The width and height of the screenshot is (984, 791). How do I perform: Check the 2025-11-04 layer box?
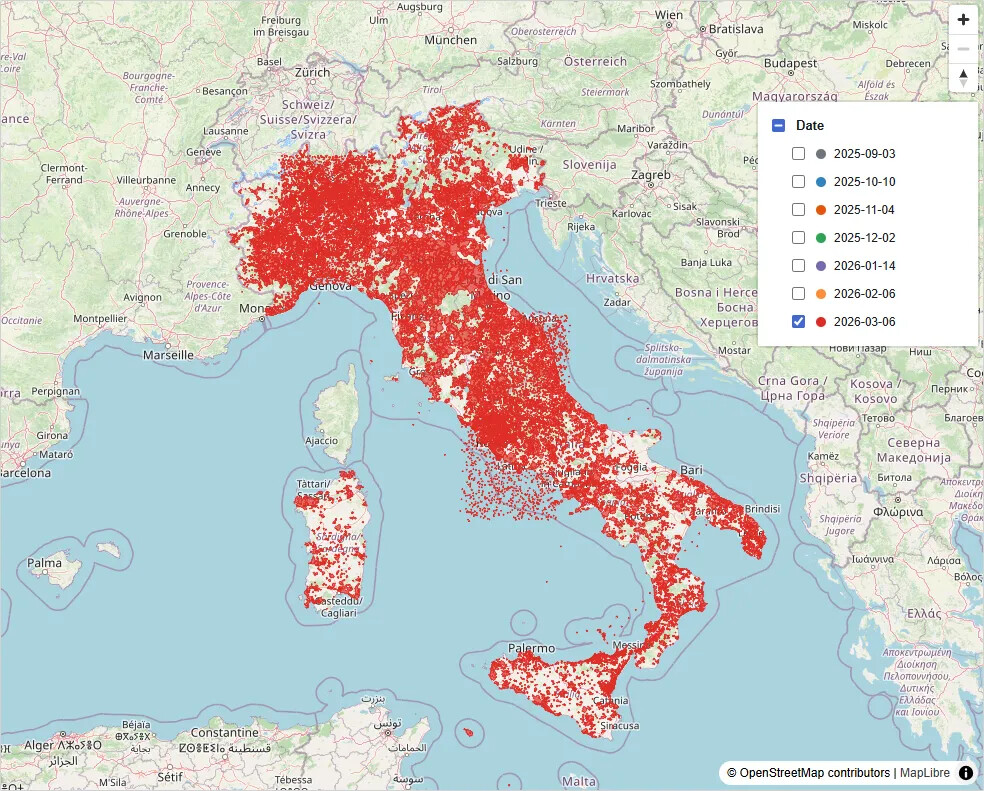[x=798, y=210]
